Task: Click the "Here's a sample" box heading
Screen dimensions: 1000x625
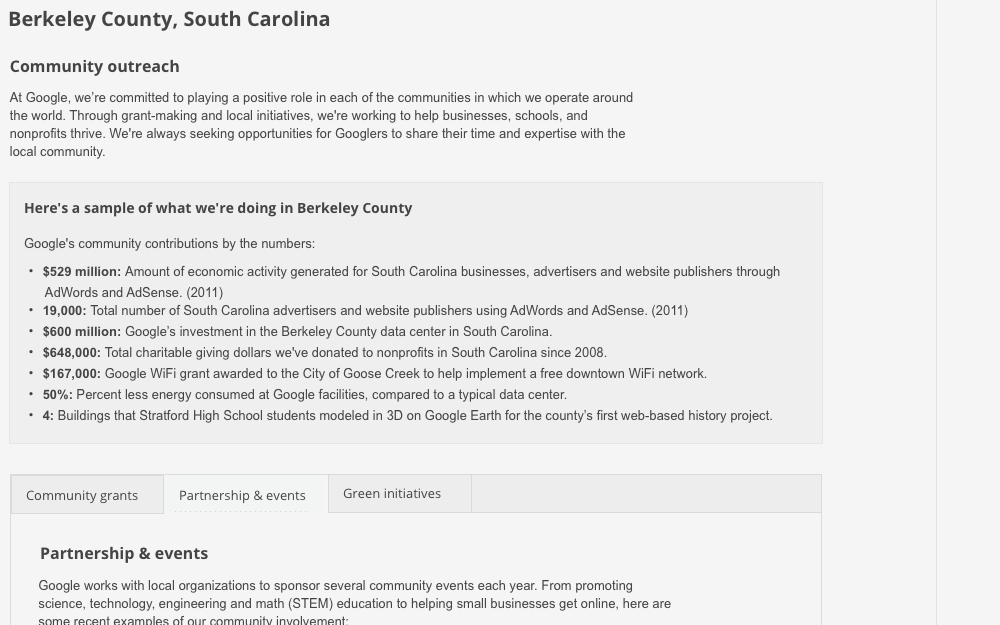Action: pyautogui.click(x=218, y=208)
